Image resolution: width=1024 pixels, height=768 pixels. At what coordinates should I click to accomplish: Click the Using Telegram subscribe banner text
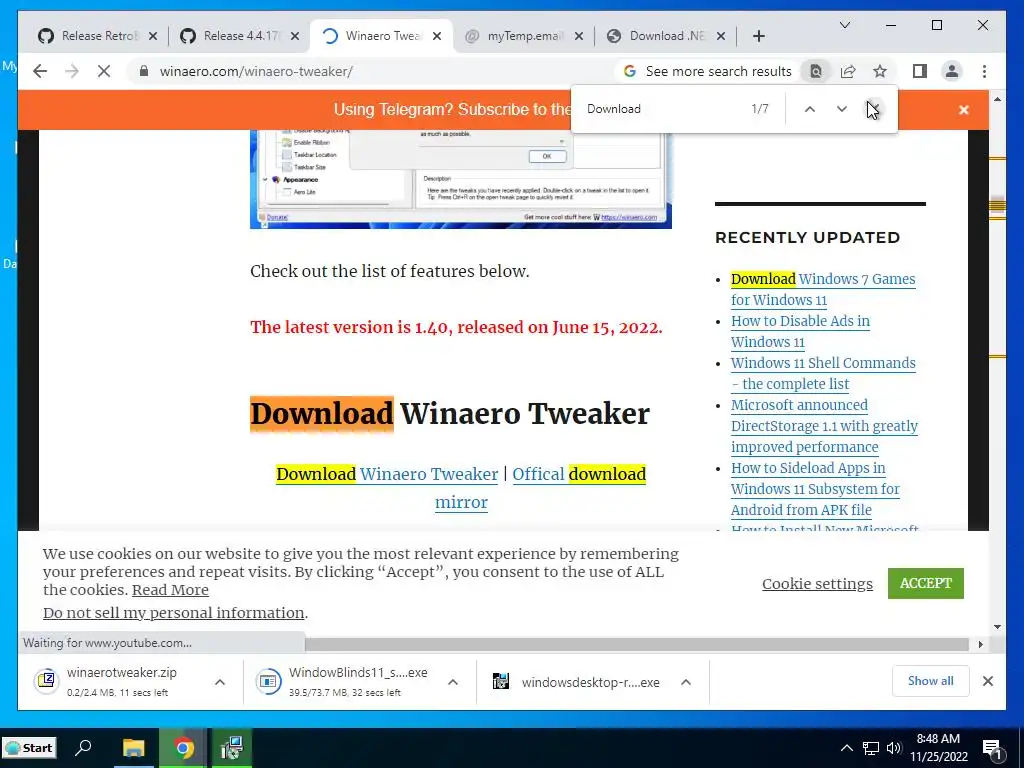(x=452, y=109)
